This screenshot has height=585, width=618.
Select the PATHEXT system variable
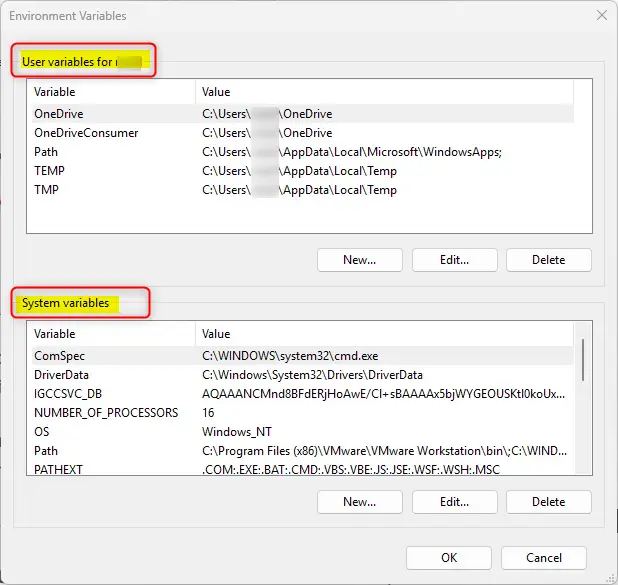pos(302,468)
